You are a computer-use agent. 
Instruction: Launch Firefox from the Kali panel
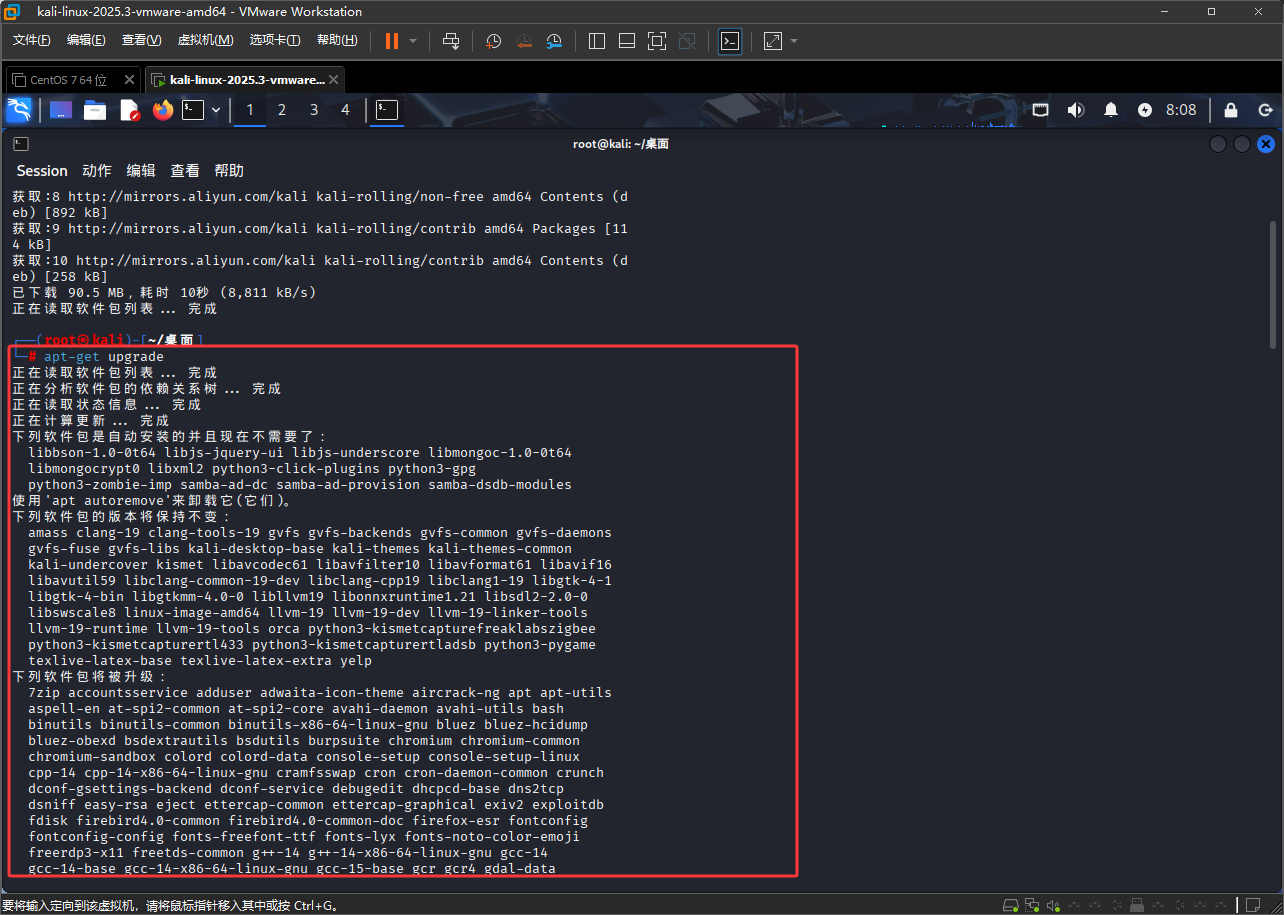tap(163, 110)
